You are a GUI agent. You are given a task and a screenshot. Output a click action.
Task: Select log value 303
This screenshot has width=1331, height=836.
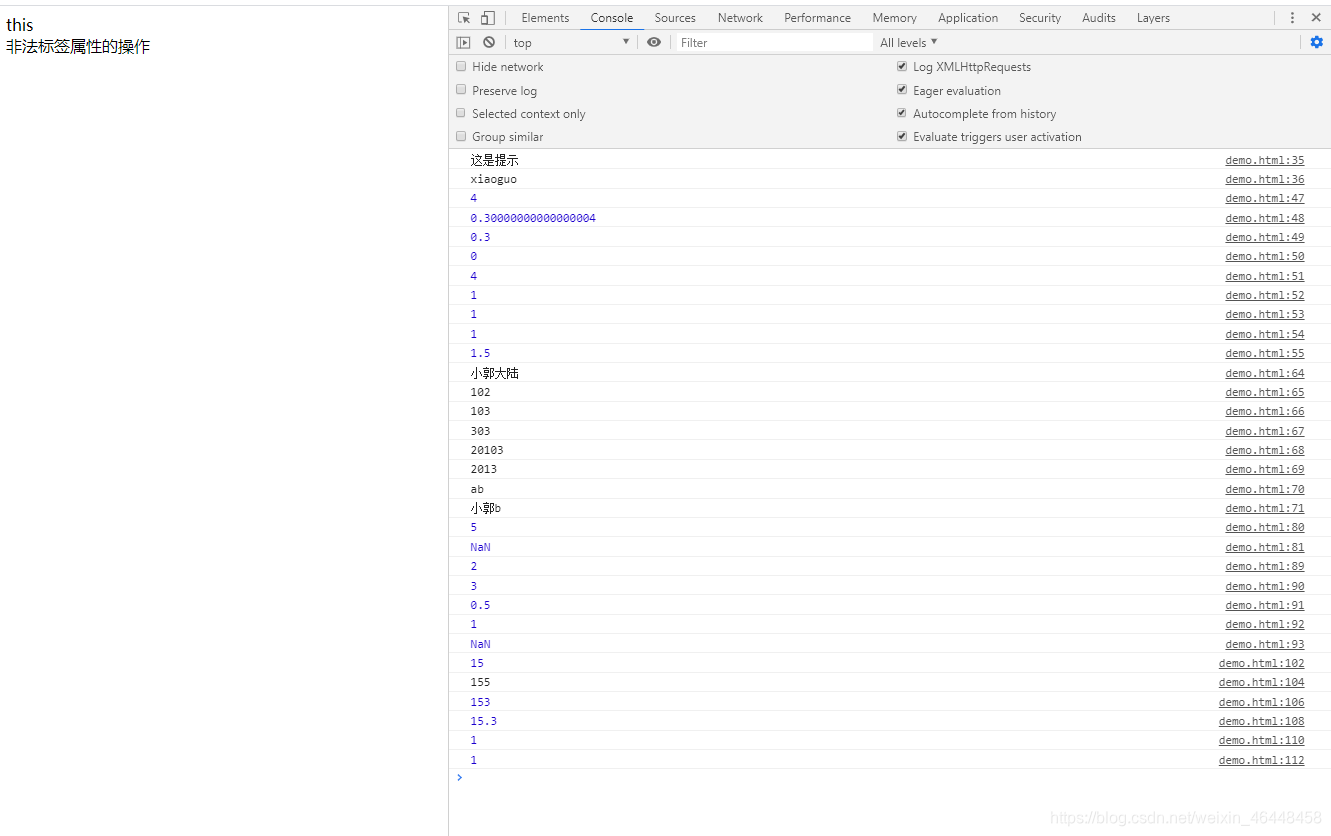tap(480, 431)
